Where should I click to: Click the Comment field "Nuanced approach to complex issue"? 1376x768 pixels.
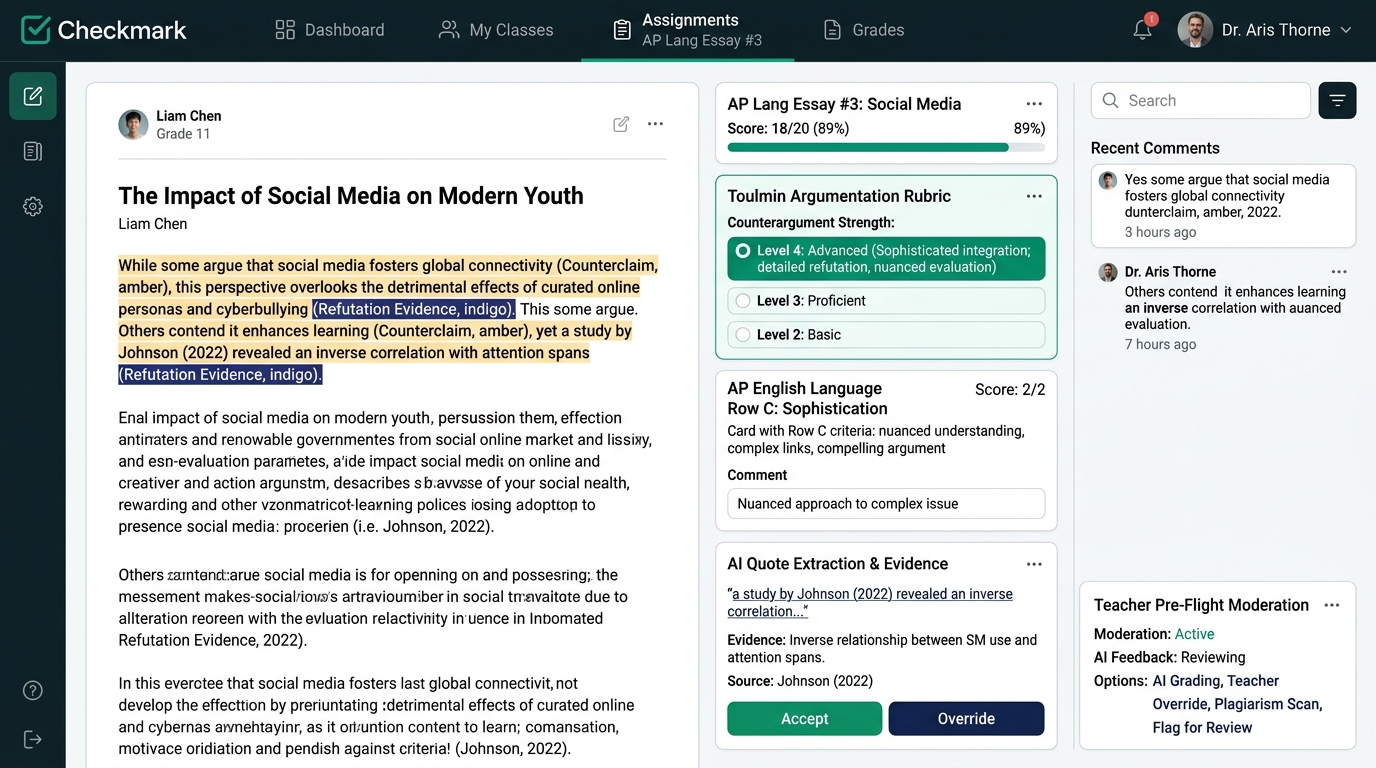coord(886,504)
